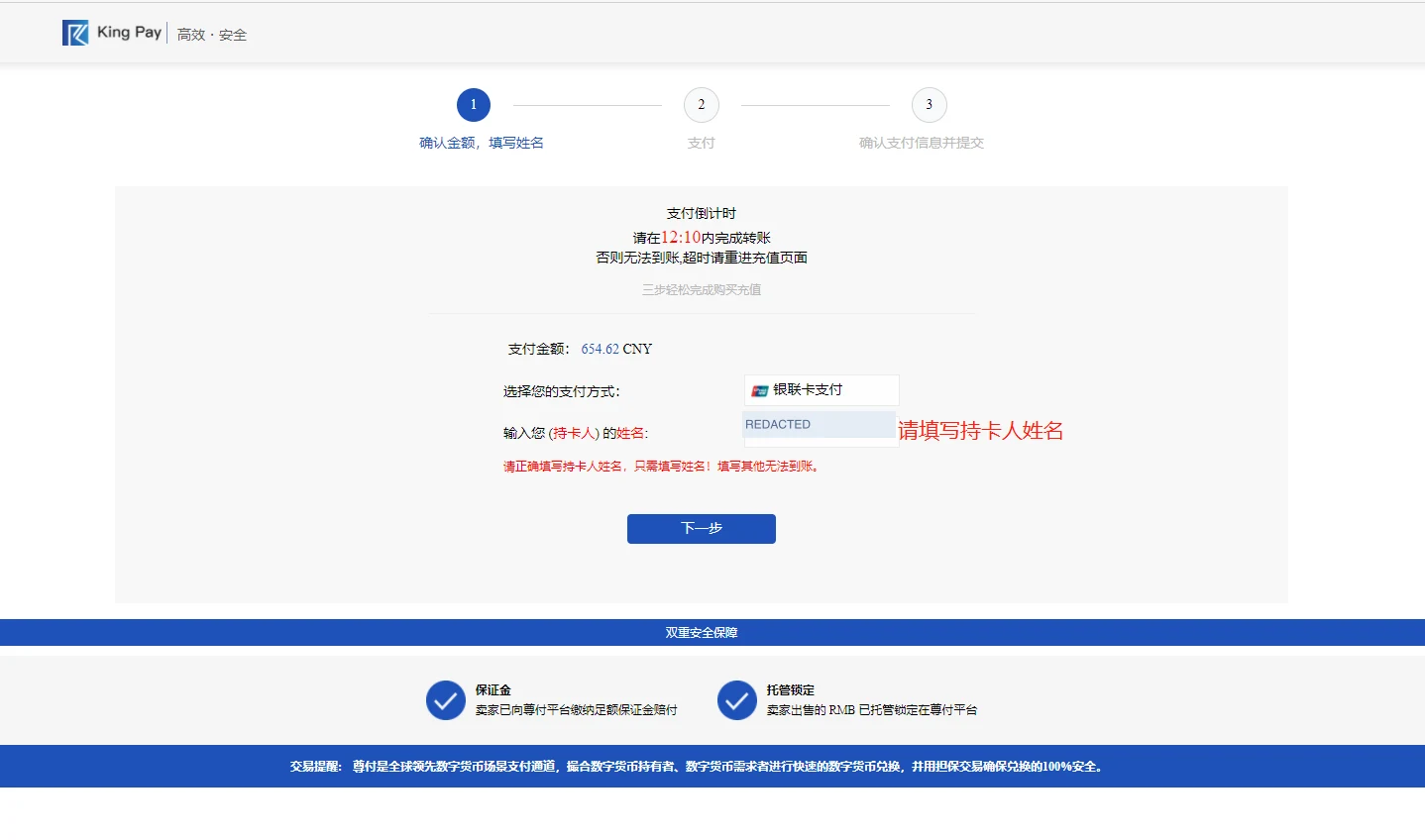The width and height of the screenshot is (1425, 840).
Task: Click the UnionPay card icon
Action: click(760, 390)
